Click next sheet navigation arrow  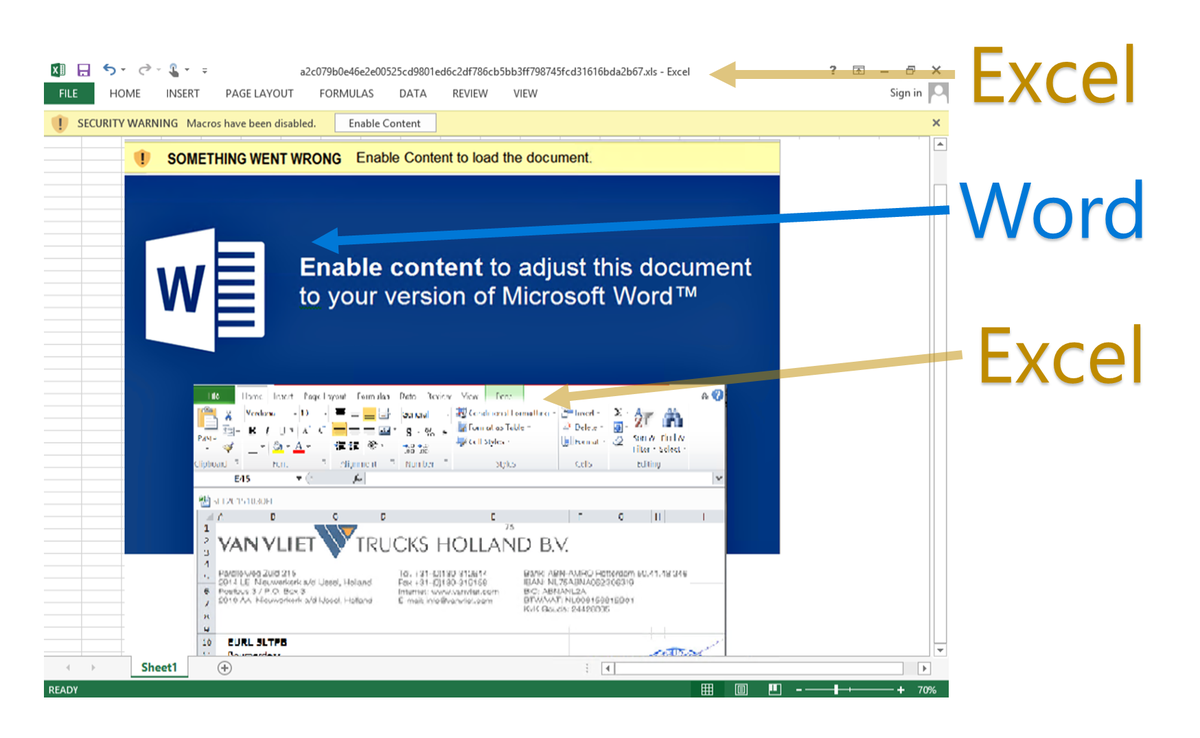(x=93, y=668)
